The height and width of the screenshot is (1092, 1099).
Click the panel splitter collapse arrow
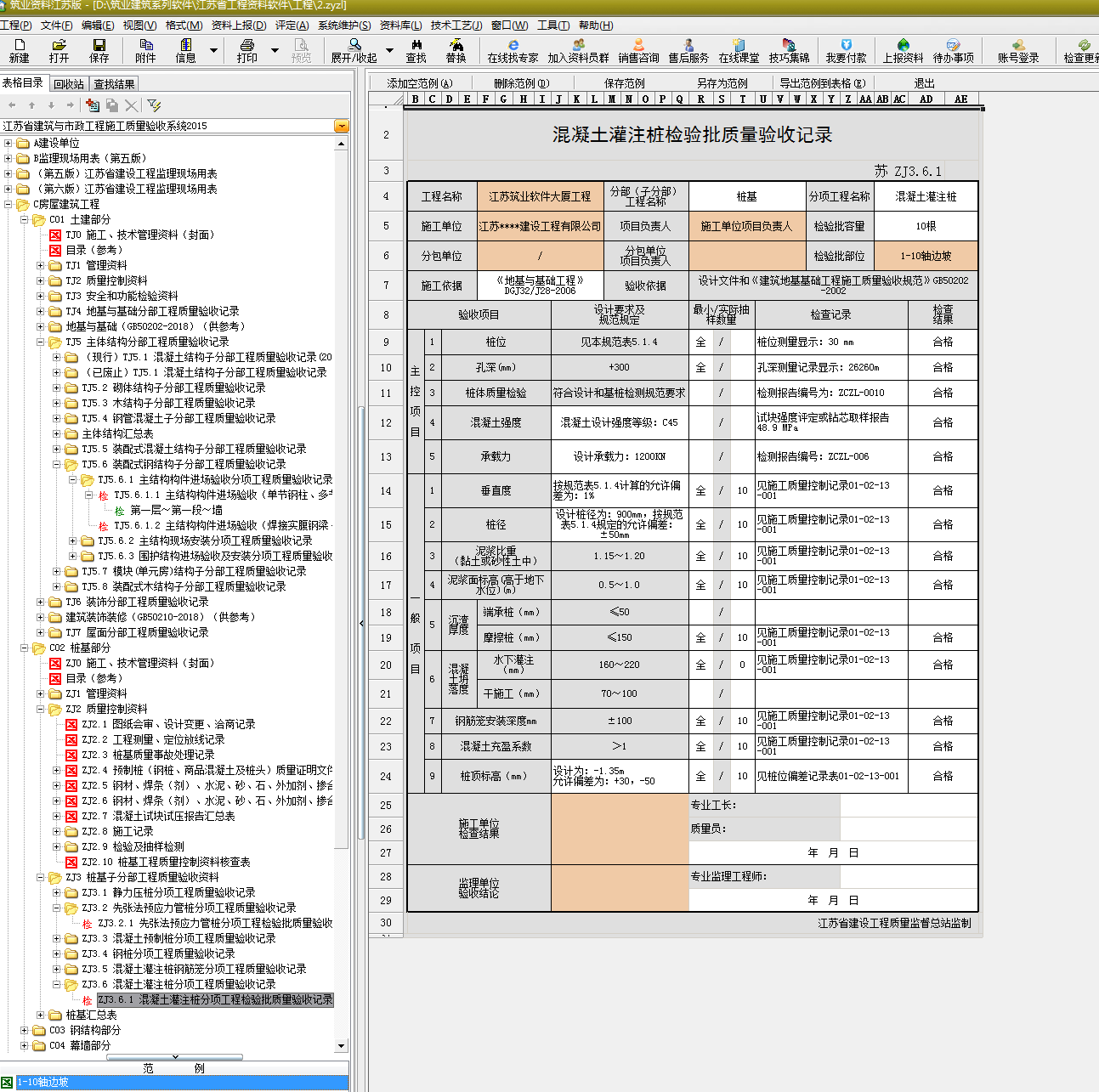(x=360, y=624)
